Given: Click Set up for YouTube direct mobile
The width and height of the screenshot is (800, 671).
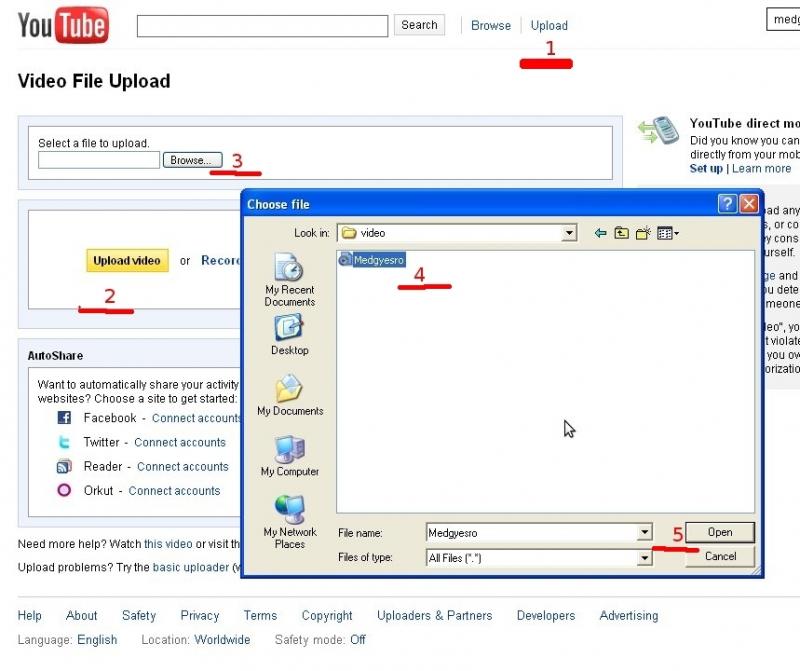Looking at the screenshot, I should click(706, 168).
